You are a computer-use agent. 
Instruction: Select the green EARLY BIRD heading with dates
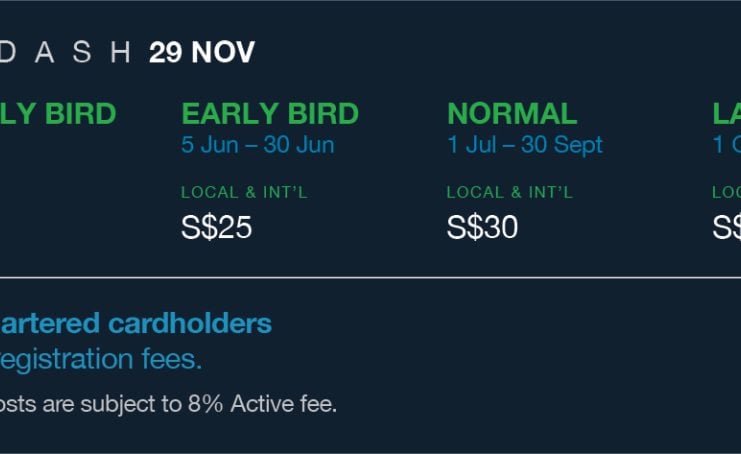270,114
